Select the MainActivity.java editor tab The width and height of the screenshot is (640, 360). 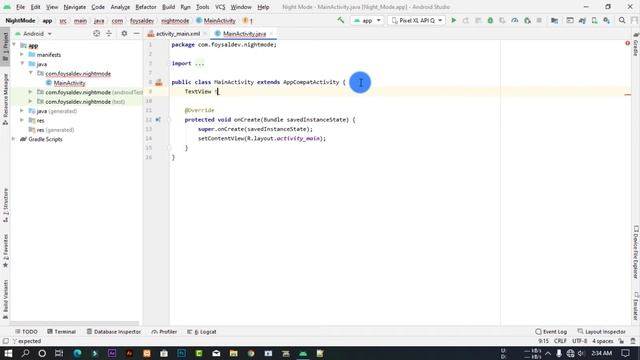click(244, 34)
